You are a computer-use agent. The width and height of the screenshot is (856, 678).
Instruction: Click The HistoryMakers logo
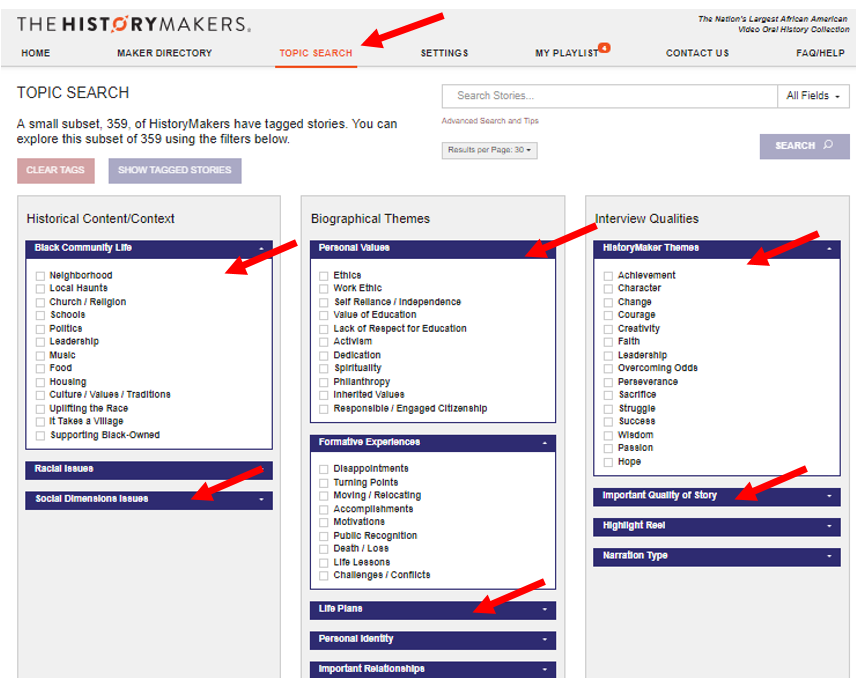coord(134,24)
